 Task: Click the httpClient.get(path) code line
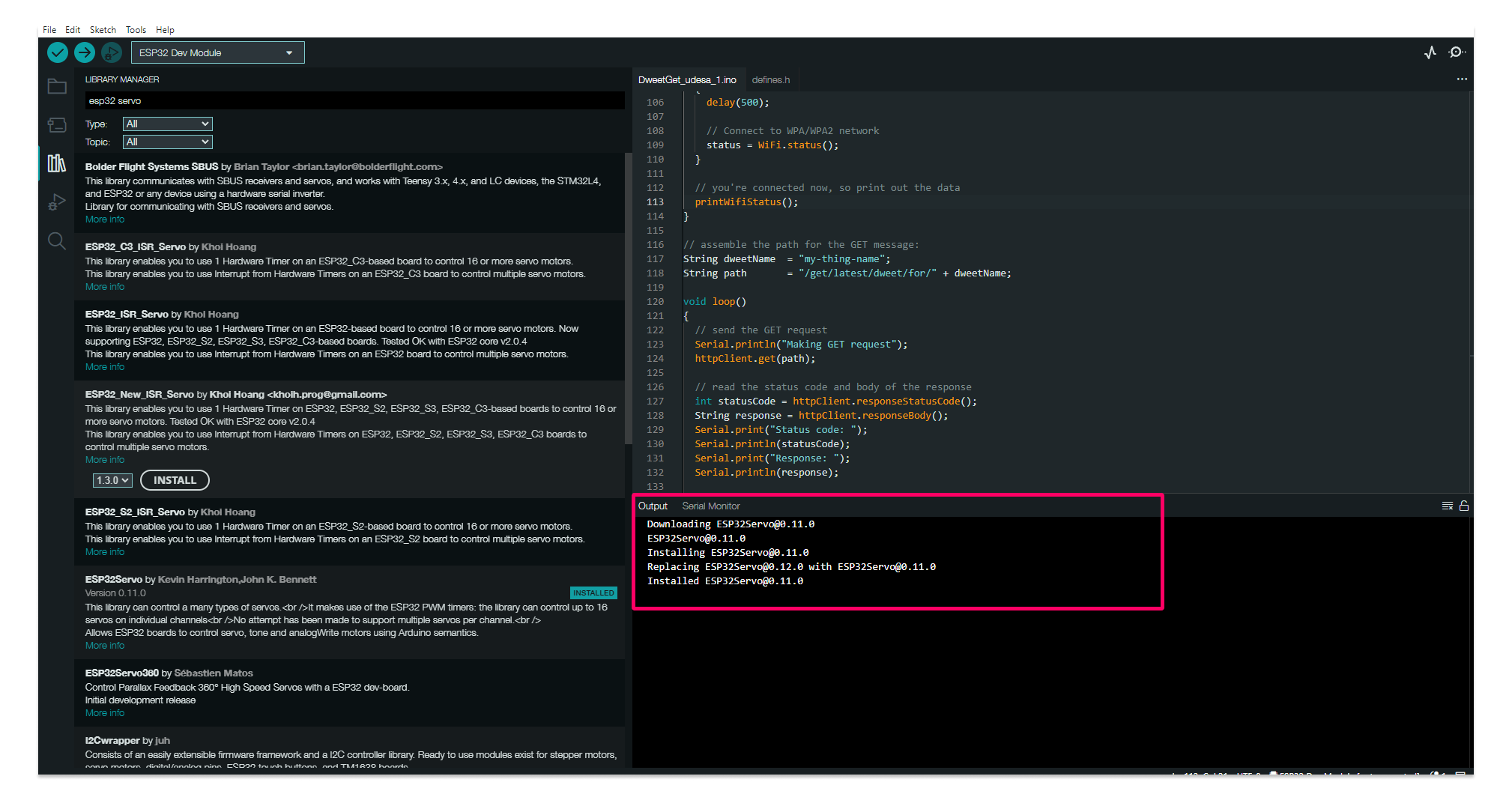tap(755, 359)
